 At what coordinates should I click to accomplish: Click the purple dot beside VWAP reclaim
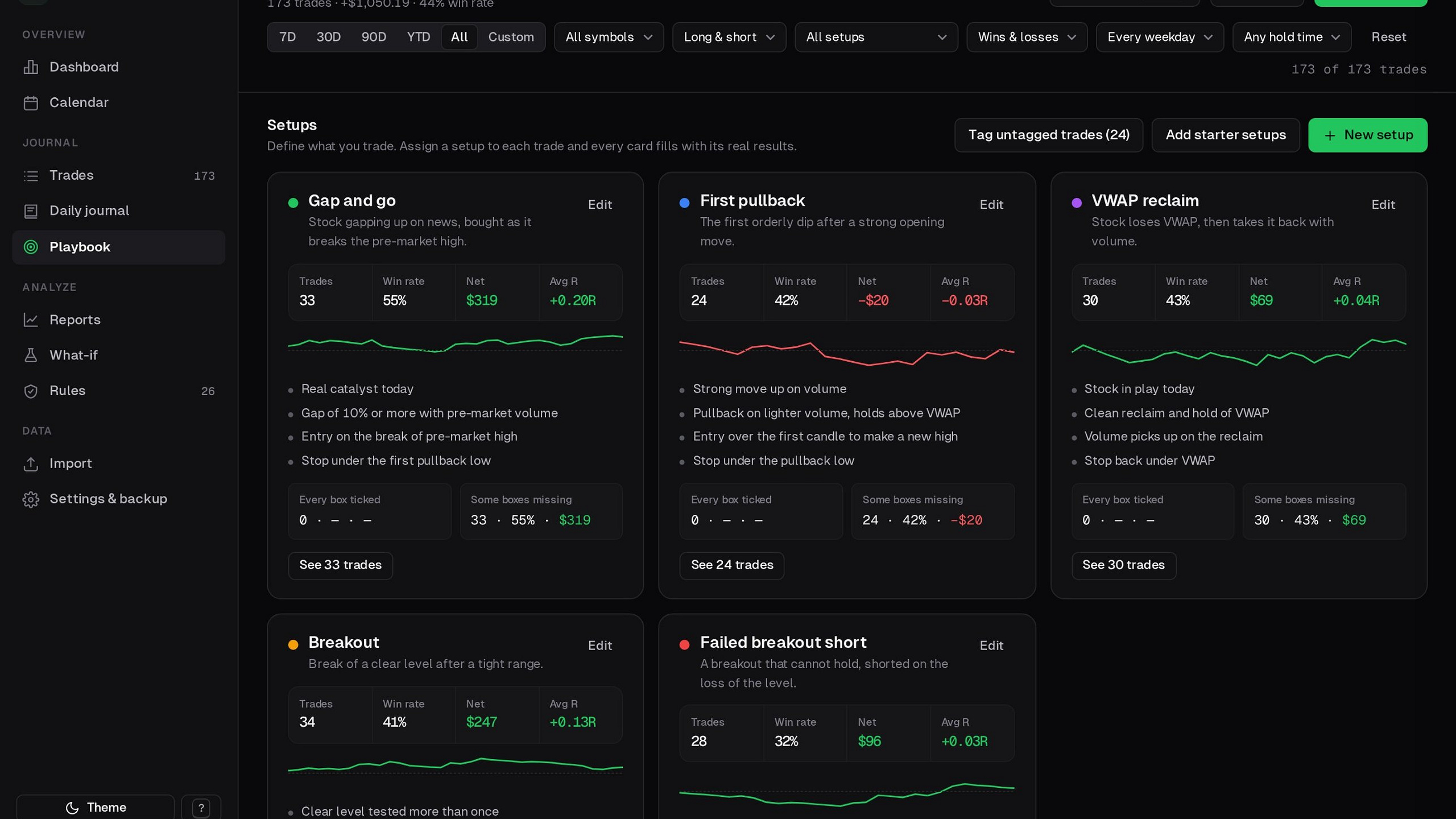[x=1076, y=203]
